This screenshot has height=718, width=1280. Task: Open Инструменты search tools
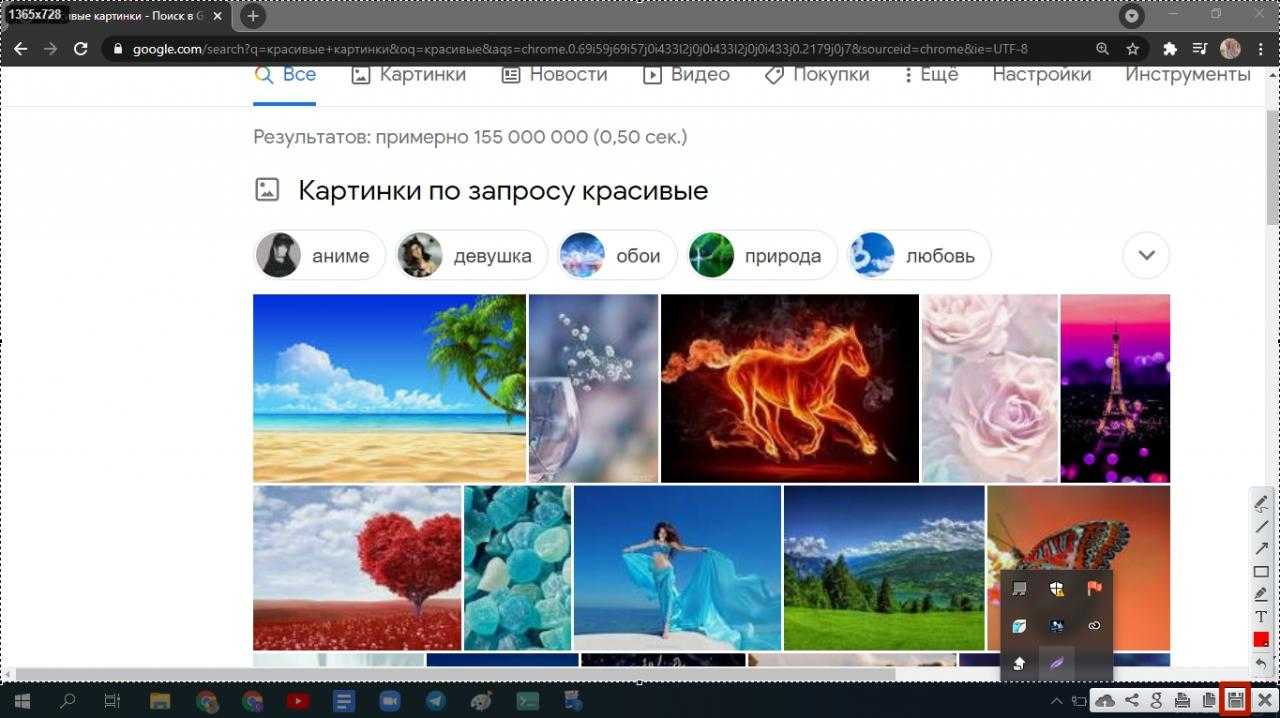(1187, 75)
